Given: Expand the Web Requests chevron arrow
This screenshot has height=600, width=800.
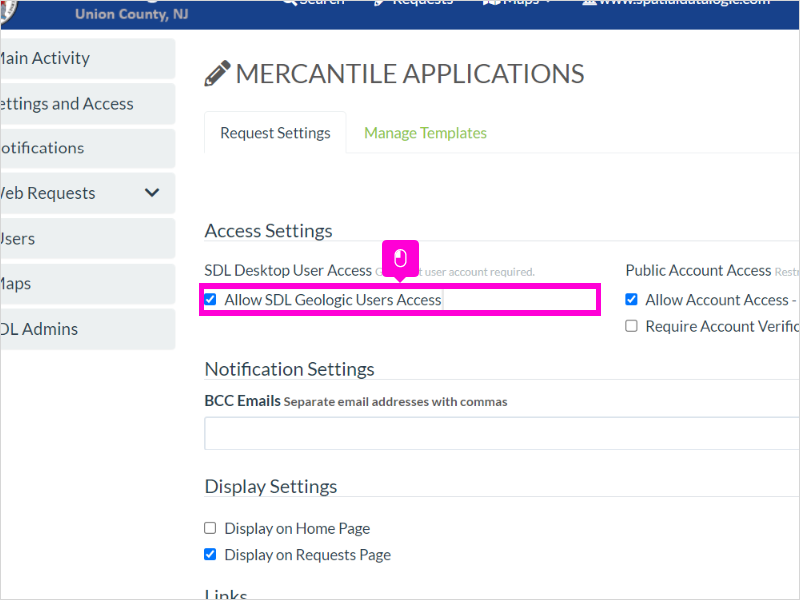Looking at the screenshot, I should pyautogui.click(x=152, y=193).
